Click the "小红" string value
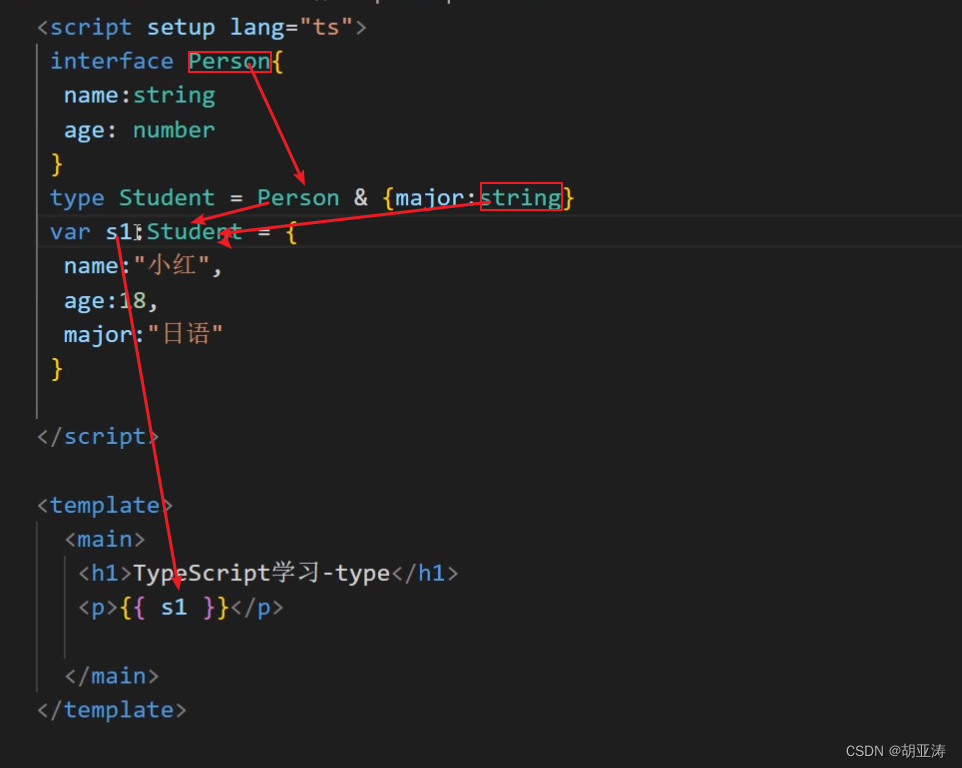Image resolution: width=962 pixels, height=768 pixels. tap(171, 266)
